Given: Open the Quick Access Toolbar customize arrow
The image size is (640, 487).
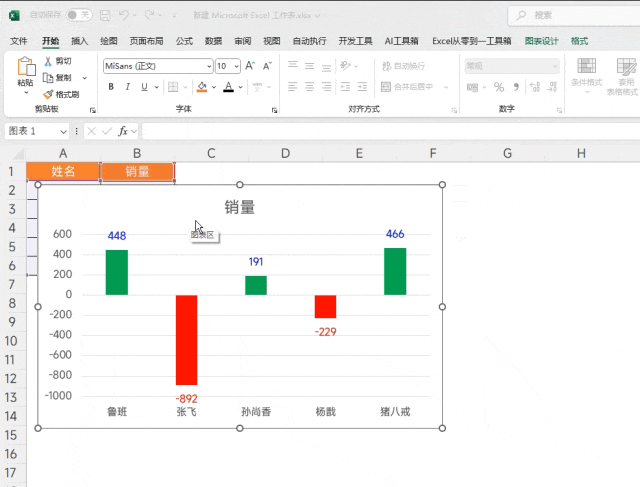Looking at the screenshot, I should (174, 16).
